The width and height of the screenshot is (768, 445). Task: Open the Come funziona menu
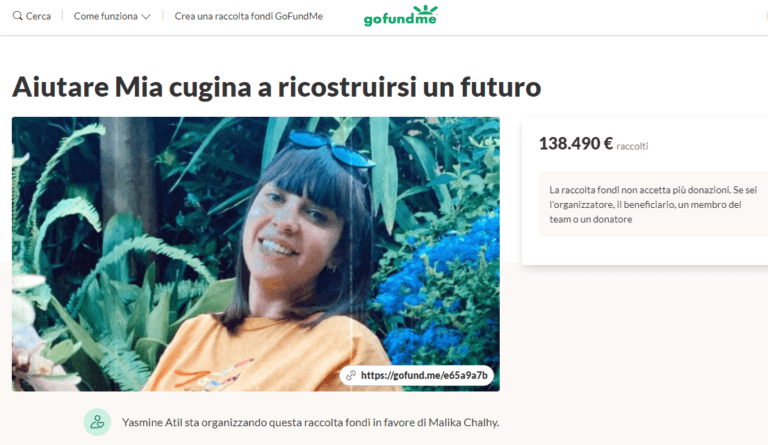click(112, 16)
